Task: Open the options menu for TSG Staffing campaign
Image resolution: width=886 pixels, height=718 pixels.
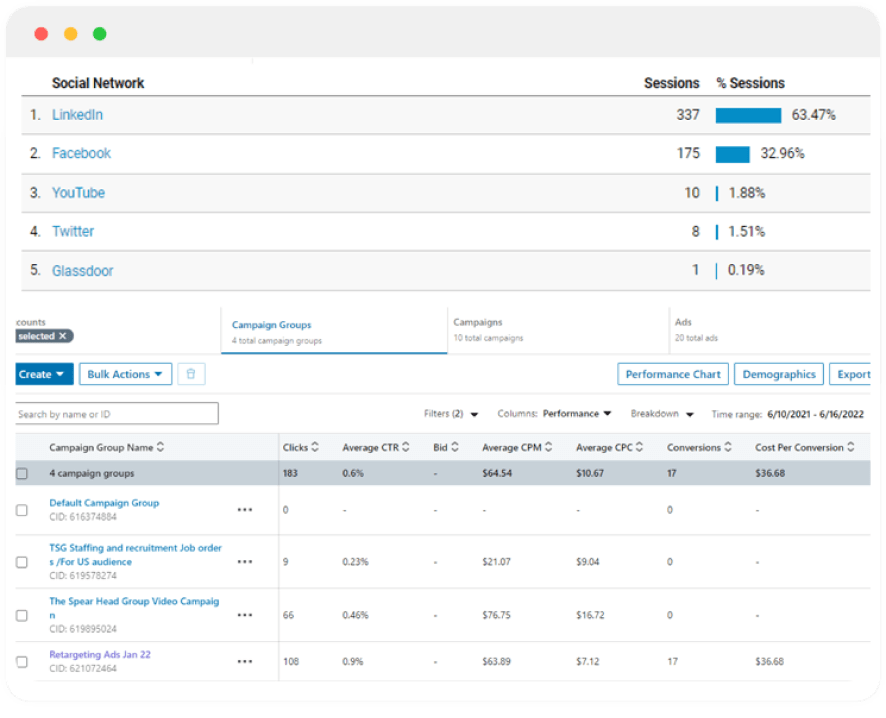Action: [x=245, y=561]
